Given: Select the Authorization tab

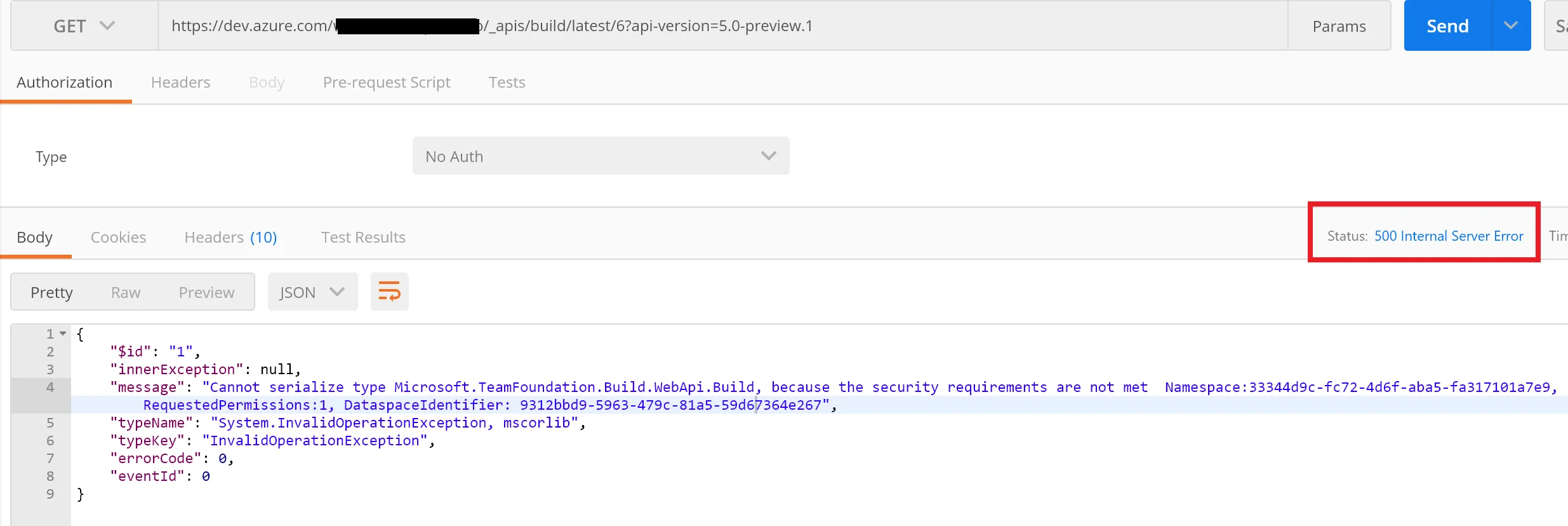Looking at the screenshot, I should click(64, 83).
